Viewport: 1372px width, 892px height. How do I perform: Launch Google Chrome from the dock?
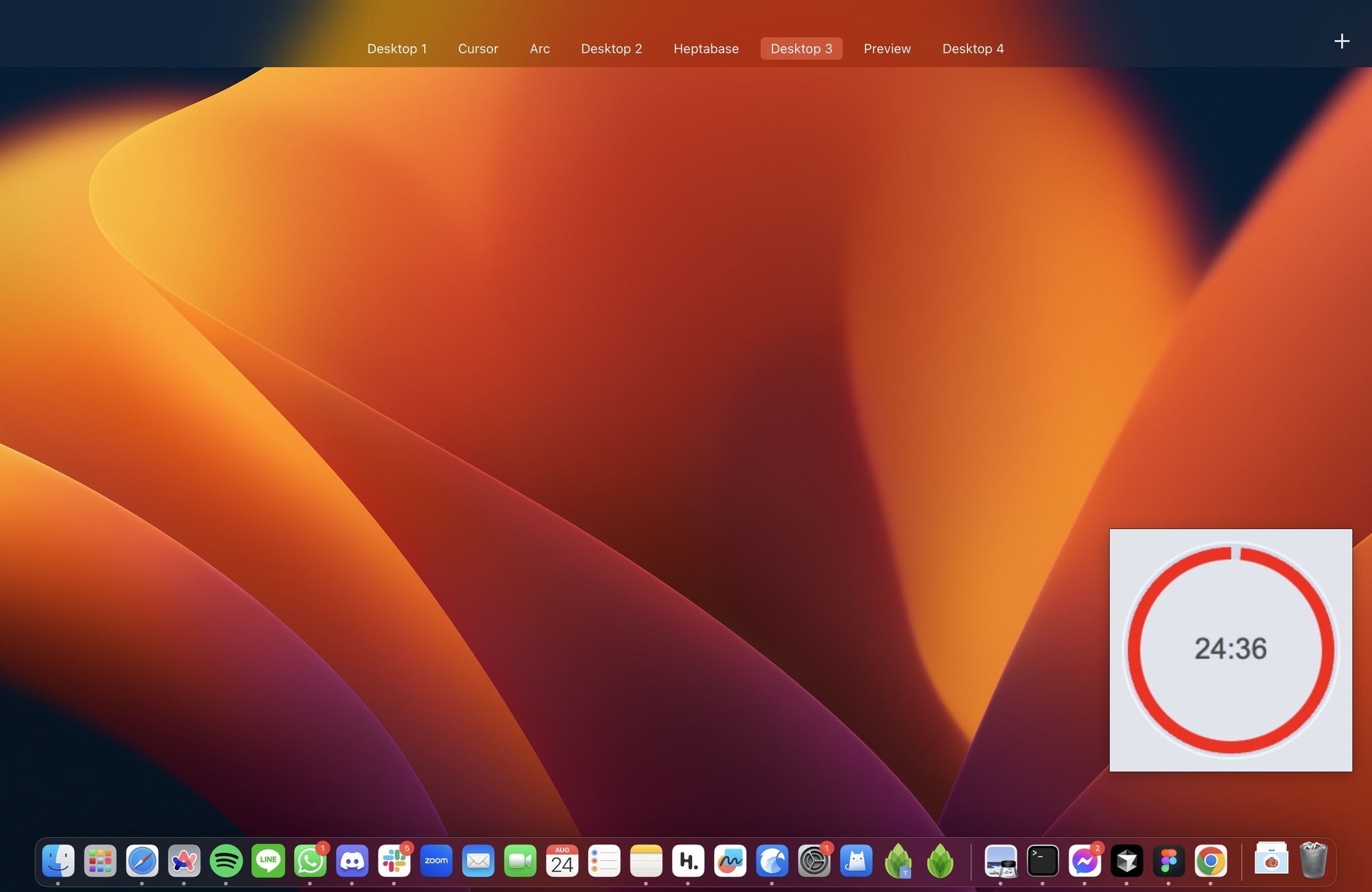(x=1211, y=861)
